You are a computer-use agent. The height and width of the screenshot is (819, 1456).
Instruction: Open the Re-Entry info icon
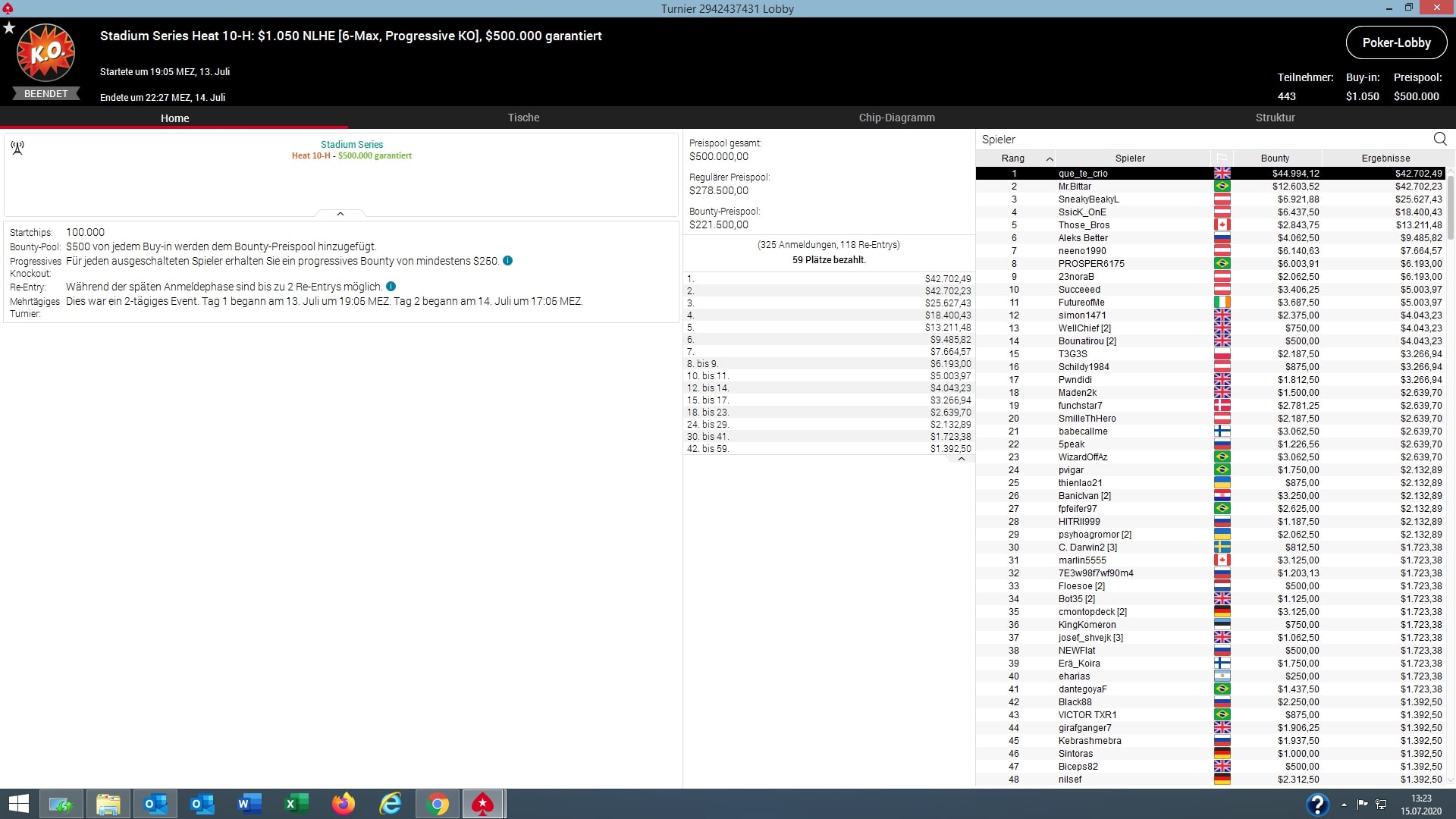(391, 287)
